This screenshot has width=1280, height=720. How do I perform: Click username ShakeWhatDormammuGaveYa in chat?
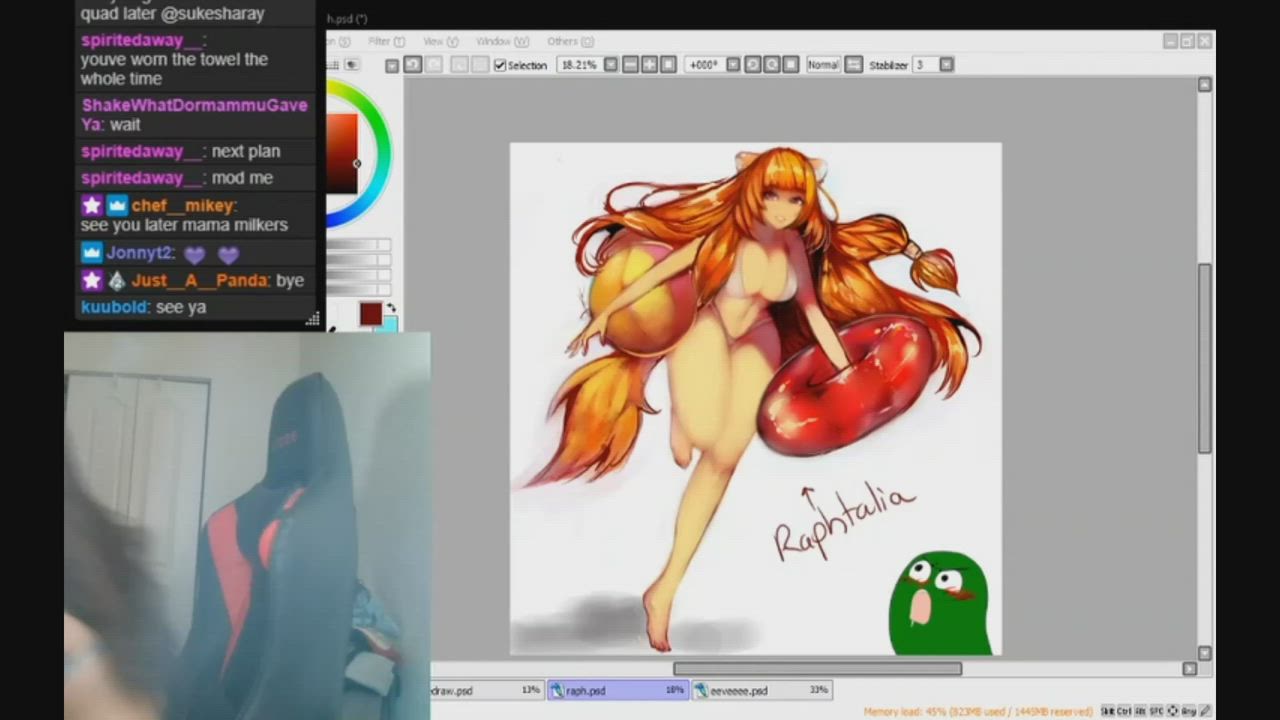[x=194, y=114]
